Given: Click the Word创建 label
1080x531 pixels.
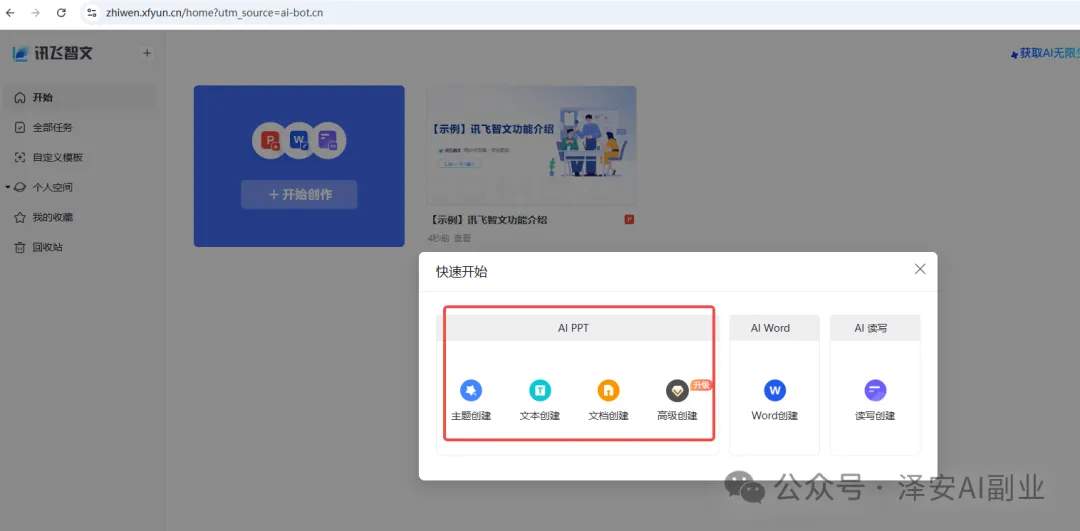Looking at the screenshot, I should (x=775, y=416).
